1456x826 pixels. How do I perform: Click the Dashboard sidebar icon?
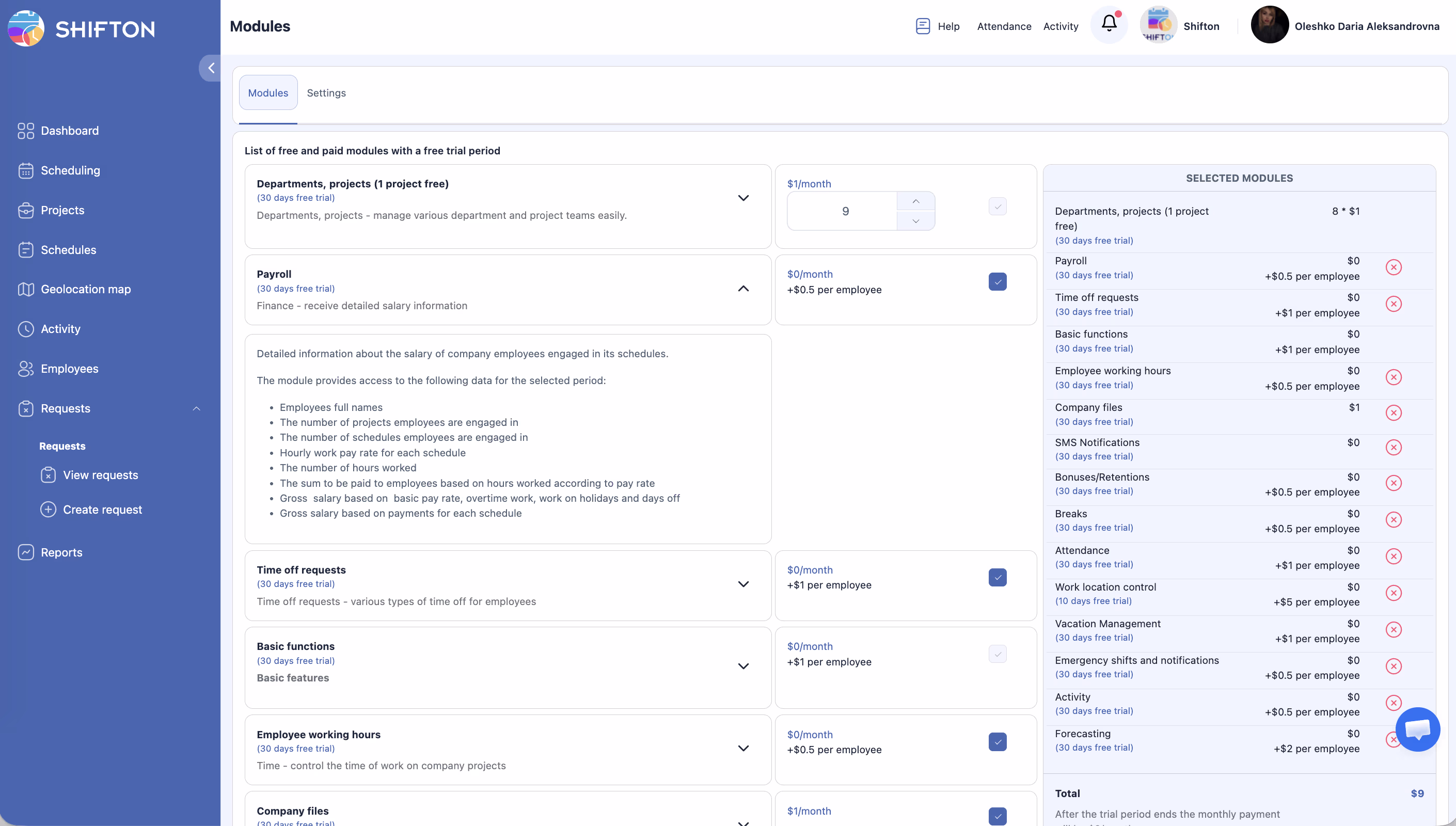tap(25, 131)
